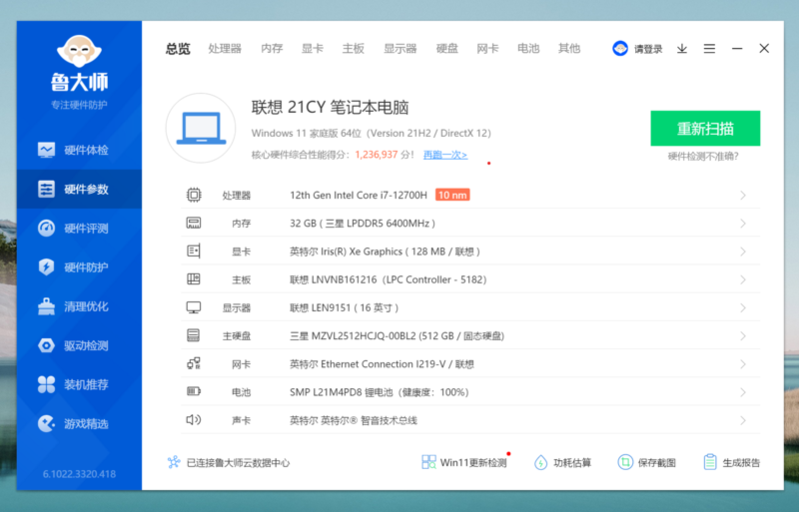Viewport: 799px width, 512px height.
Task: Click the green 重新扫描 button
Action: coord(705,128)
